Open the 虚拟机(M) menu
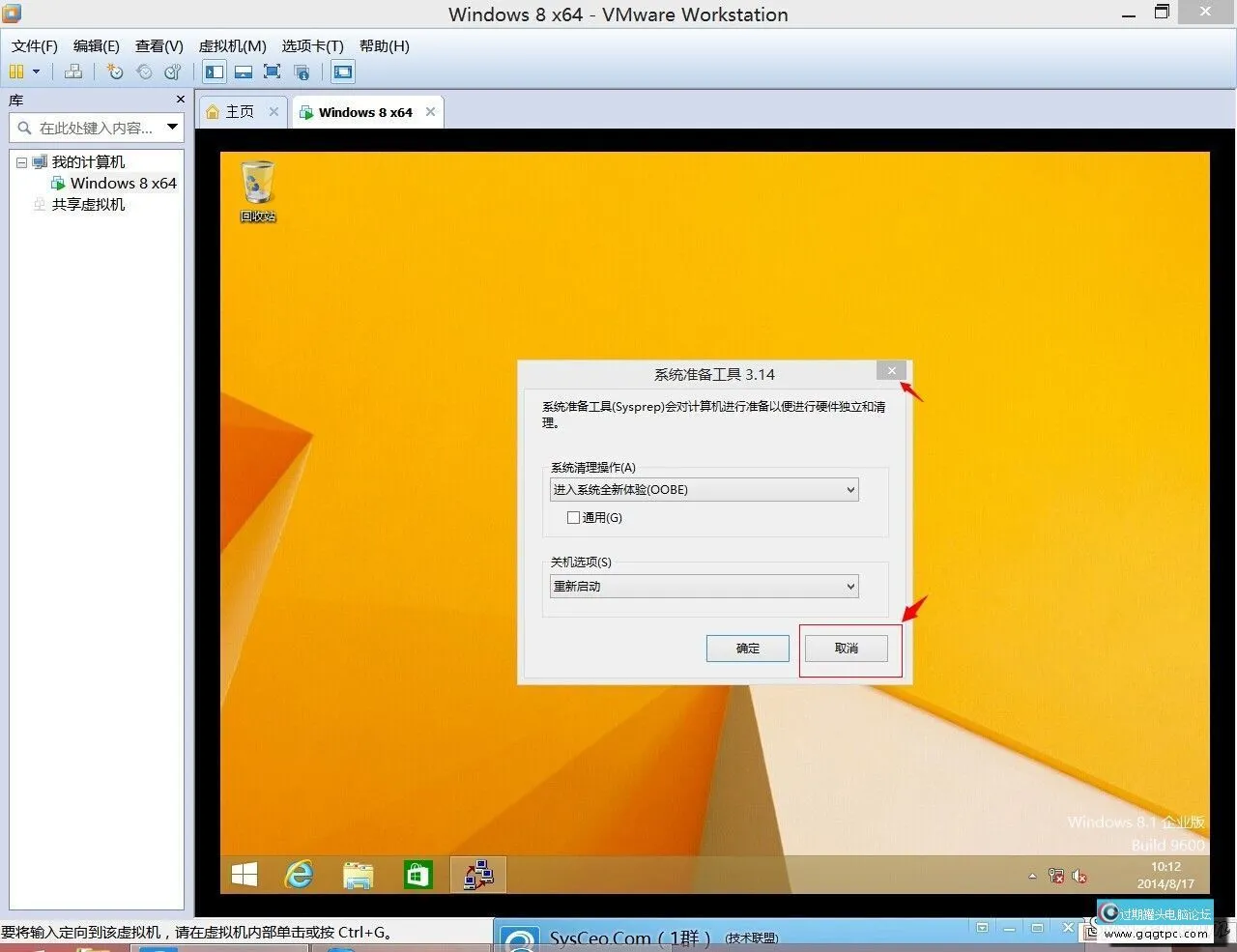The width and height of the screenshot is (1237, 952). [232, 45]
